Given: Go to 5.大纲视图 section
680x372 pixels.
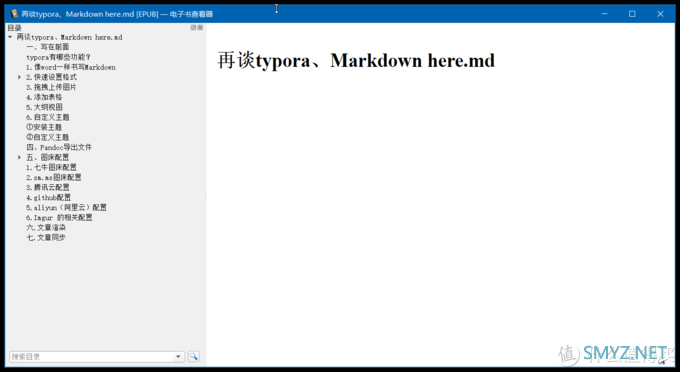Looking at the screenshot, I should (44, 107).
